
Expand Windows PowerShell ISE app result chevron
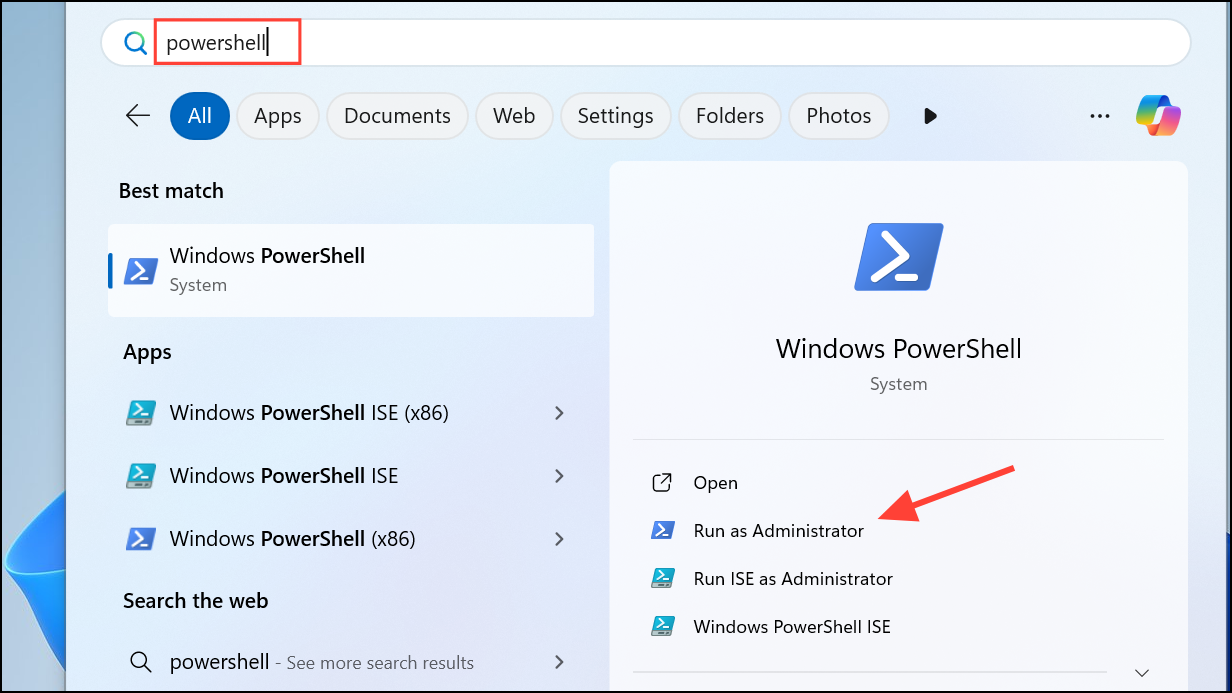pyautogui.click(x=559, y=476)
